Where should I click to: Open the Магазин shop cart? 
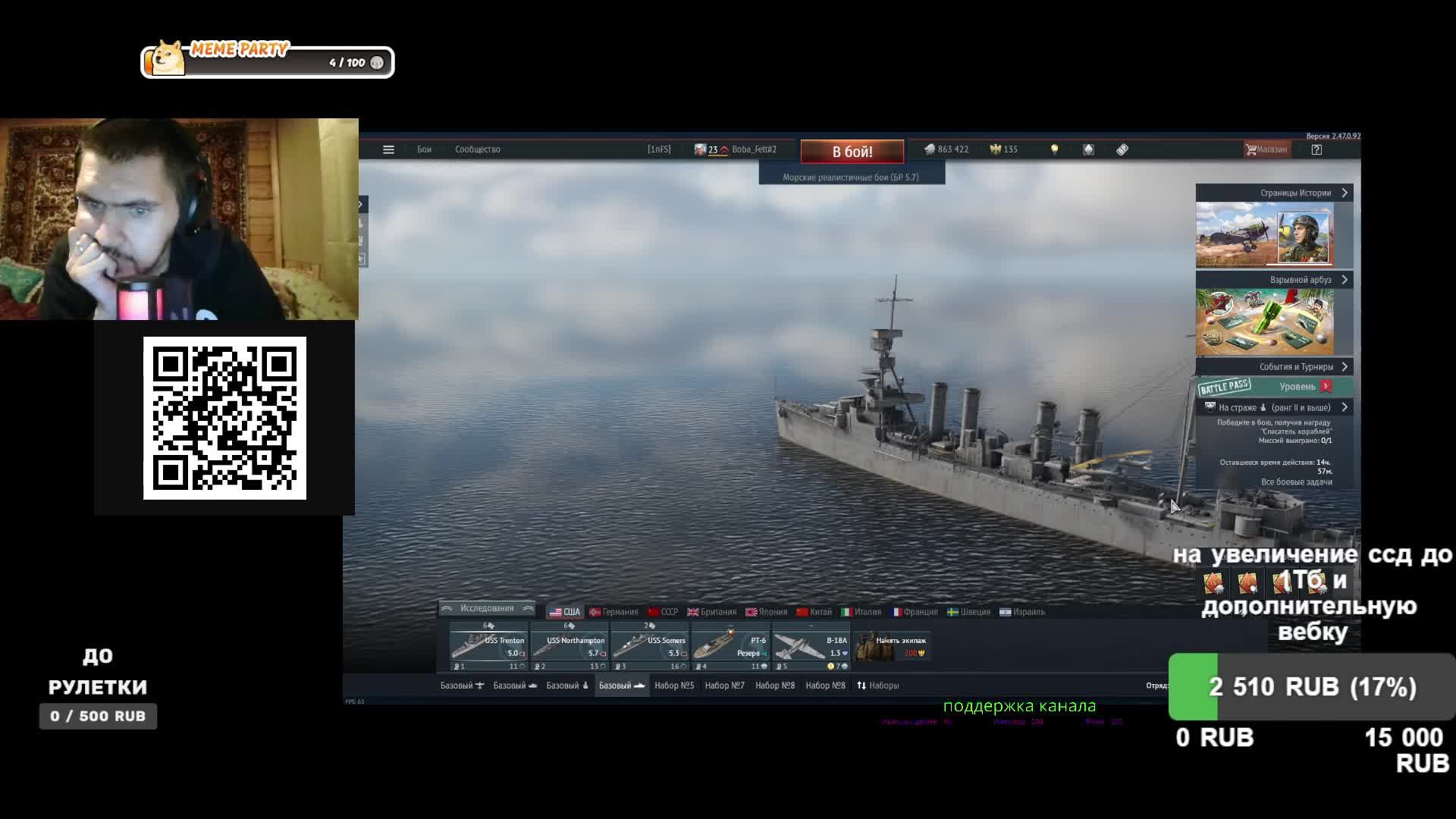coord(1266,149)
